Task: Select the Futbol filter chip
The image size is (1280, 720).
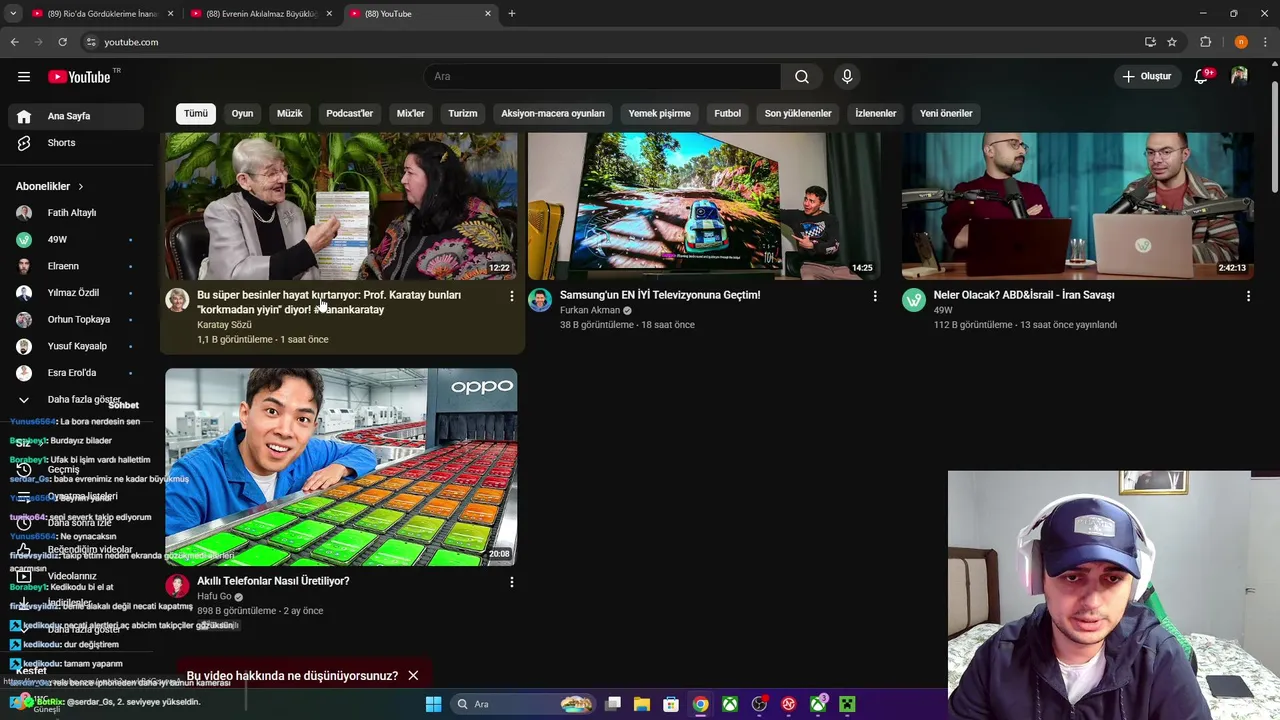Action: [x=728, y=113]
